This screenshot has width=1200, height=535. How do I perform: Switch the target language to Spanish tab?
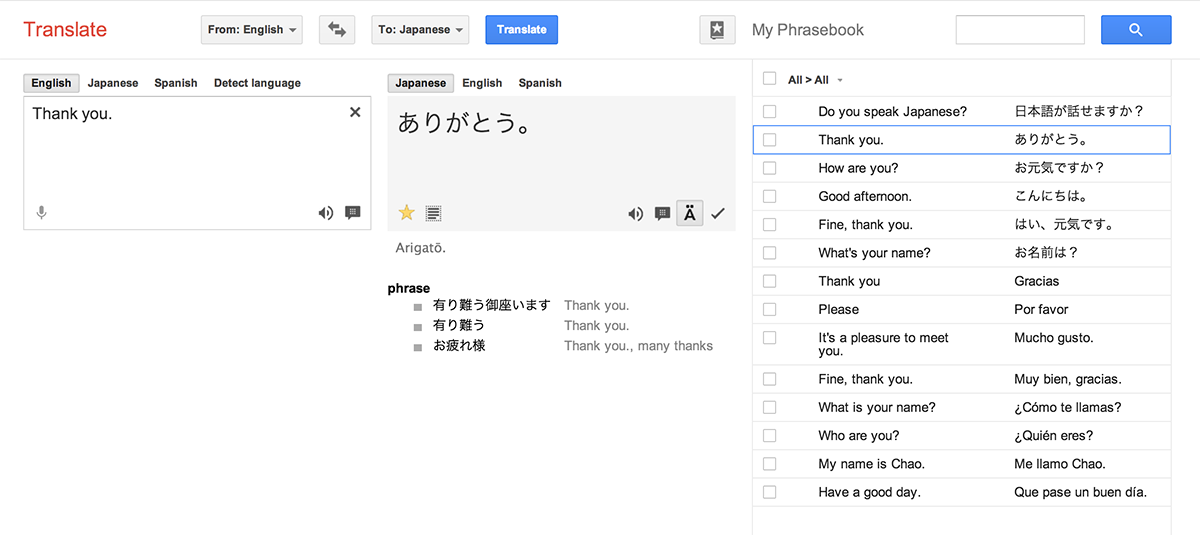[x=540, y=83]
